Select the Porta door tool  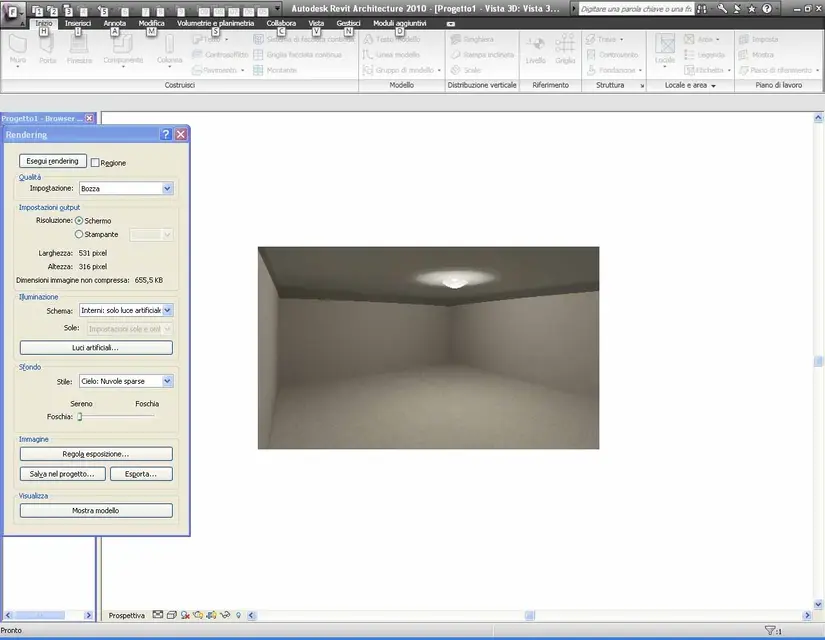point(47,51)
